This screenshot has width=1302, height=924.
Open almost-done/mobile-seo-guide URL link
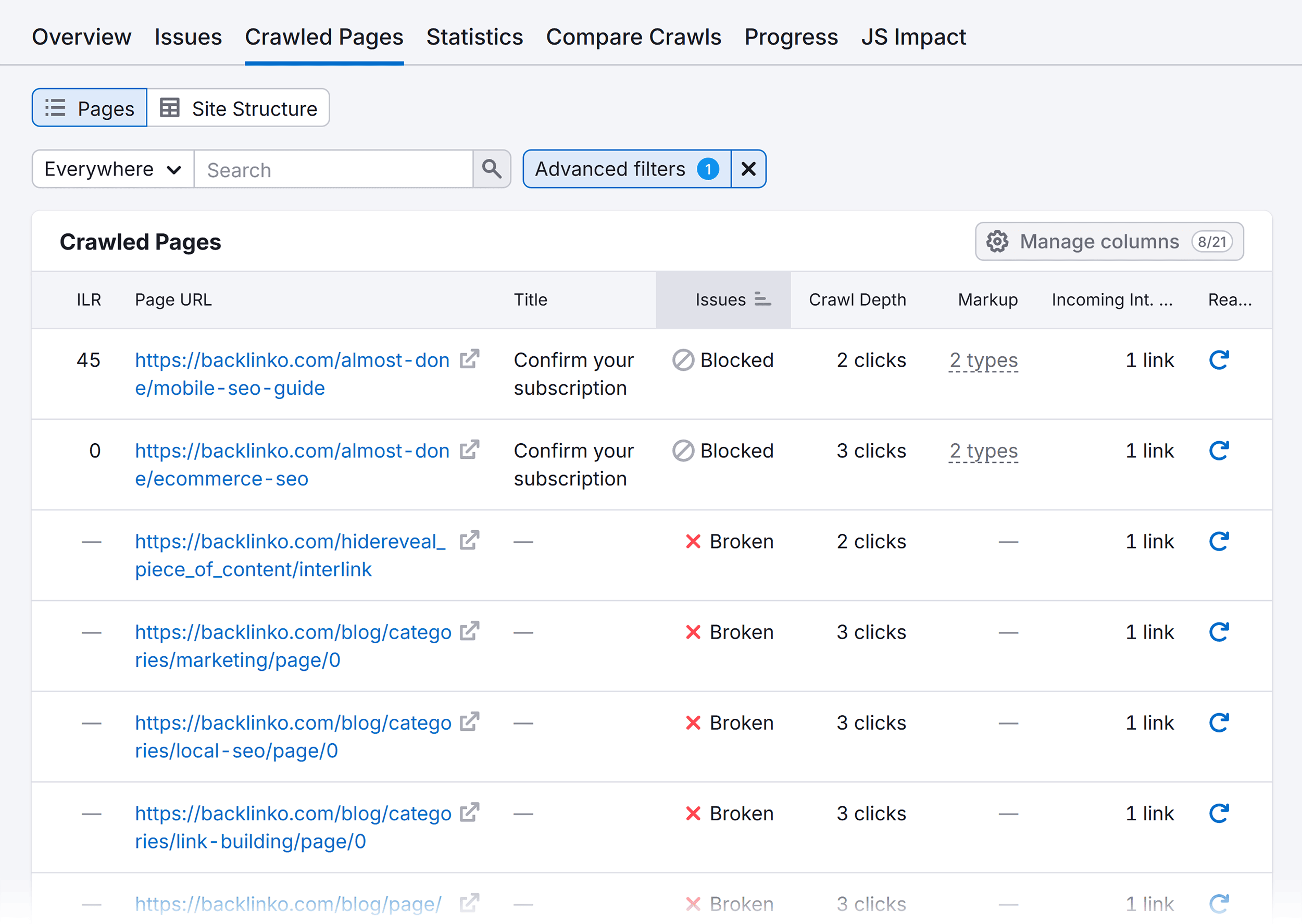(x=292, y=374)
